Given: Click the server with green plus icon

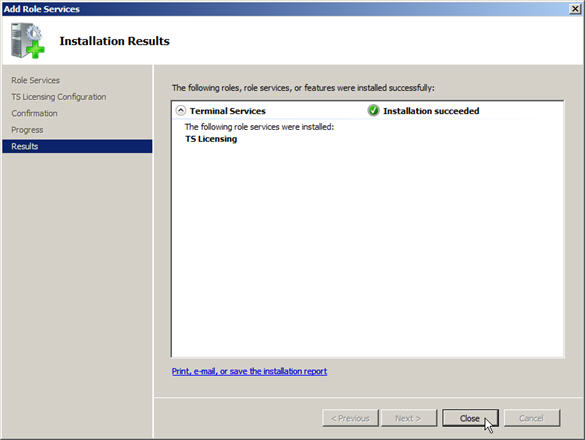Looking at the screenshot, I should (28, 41).
